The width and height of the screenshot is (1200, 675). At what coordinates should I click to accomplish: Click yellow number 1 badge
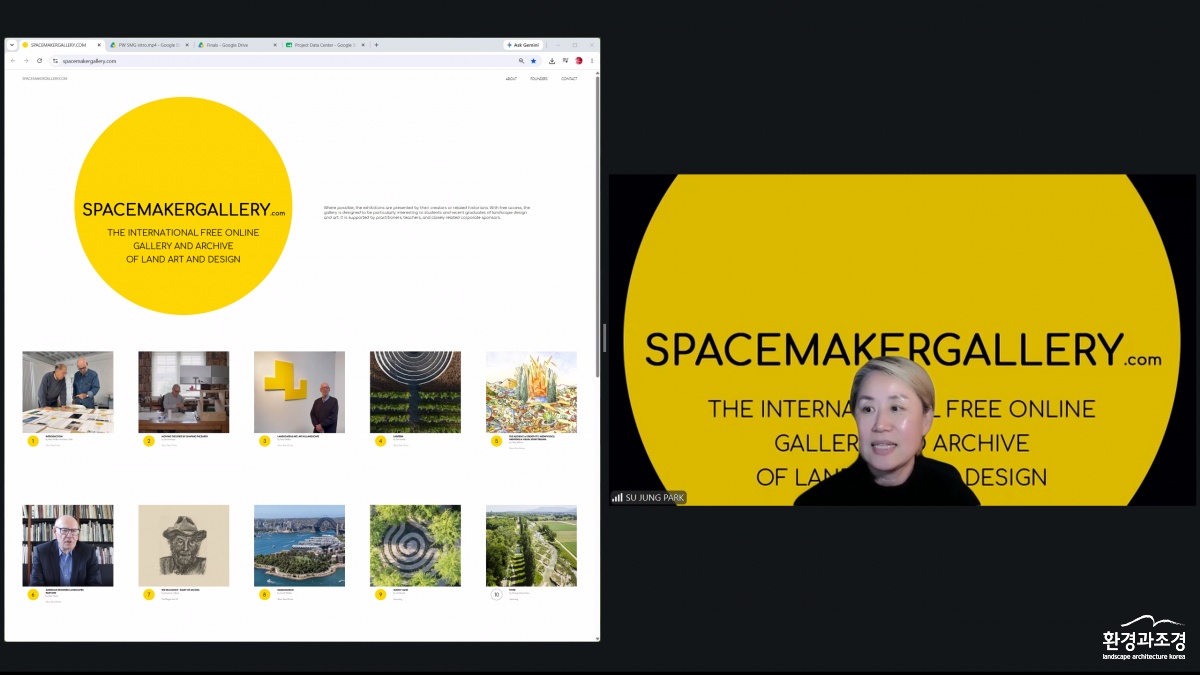[33, 441]
